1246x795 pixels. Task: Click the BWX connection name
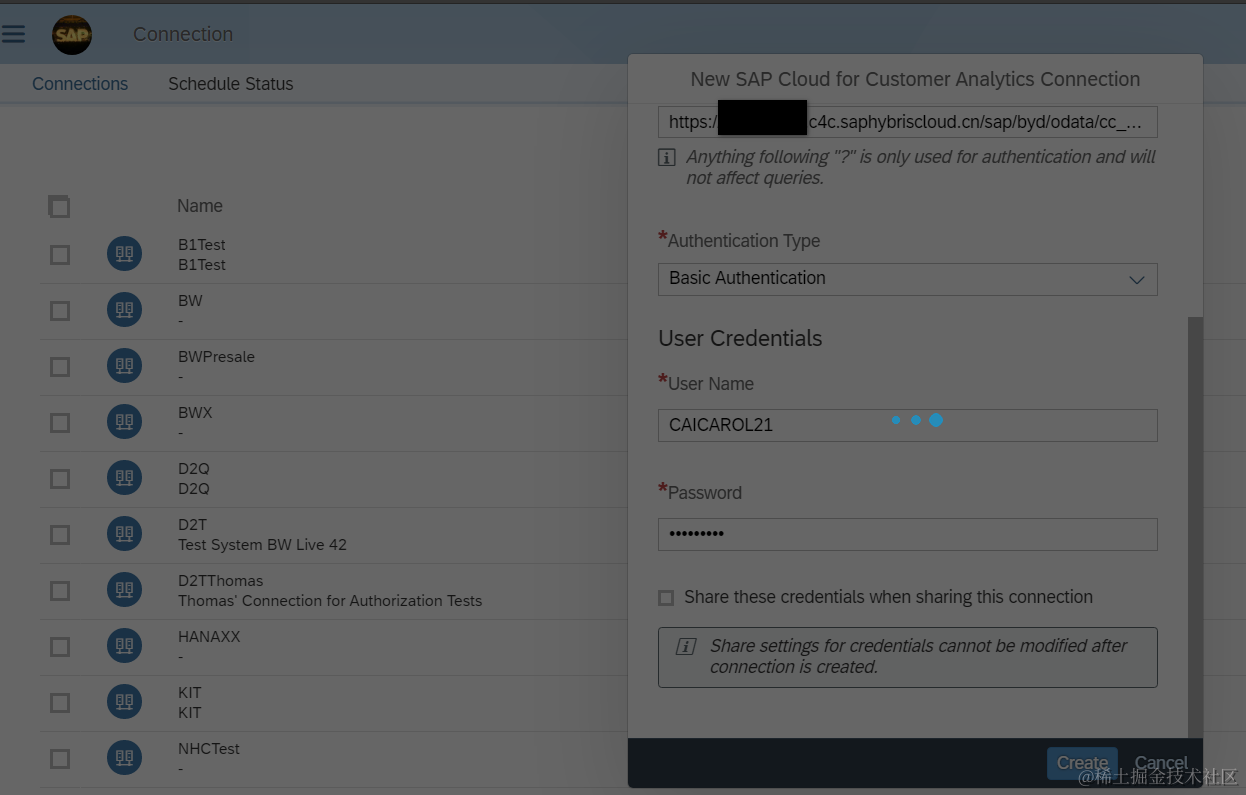[x=195, y=413]
